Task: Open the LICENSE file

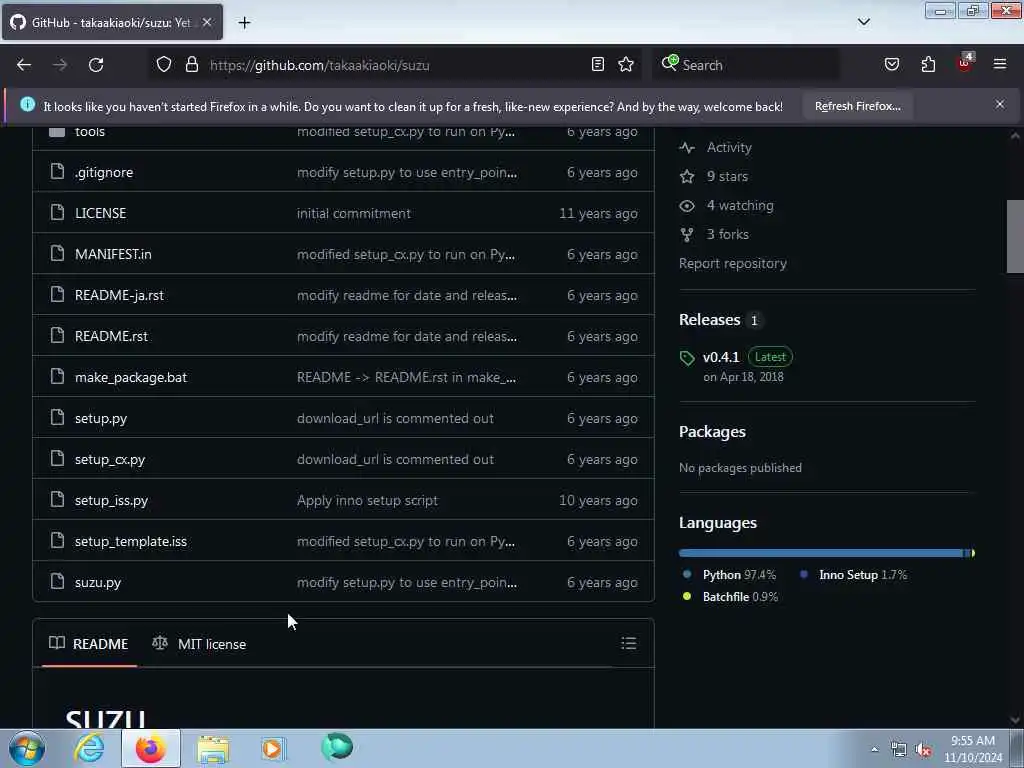Action: [101, 214]
